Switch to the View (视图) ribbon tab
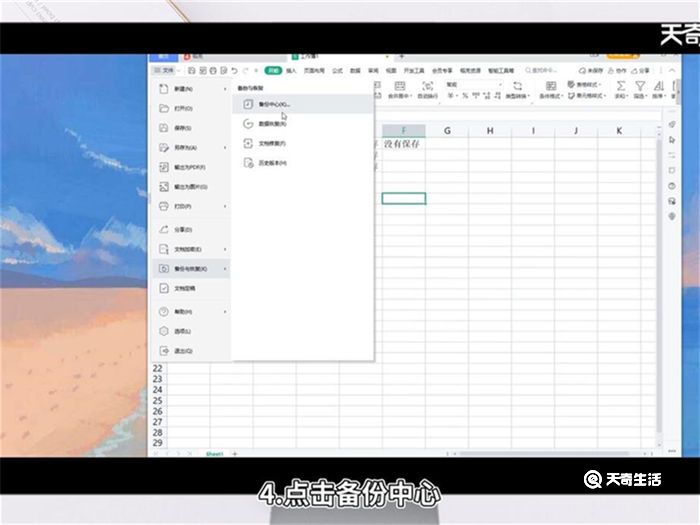The height and width of the screenshot is (525, 700). (391, 71)
